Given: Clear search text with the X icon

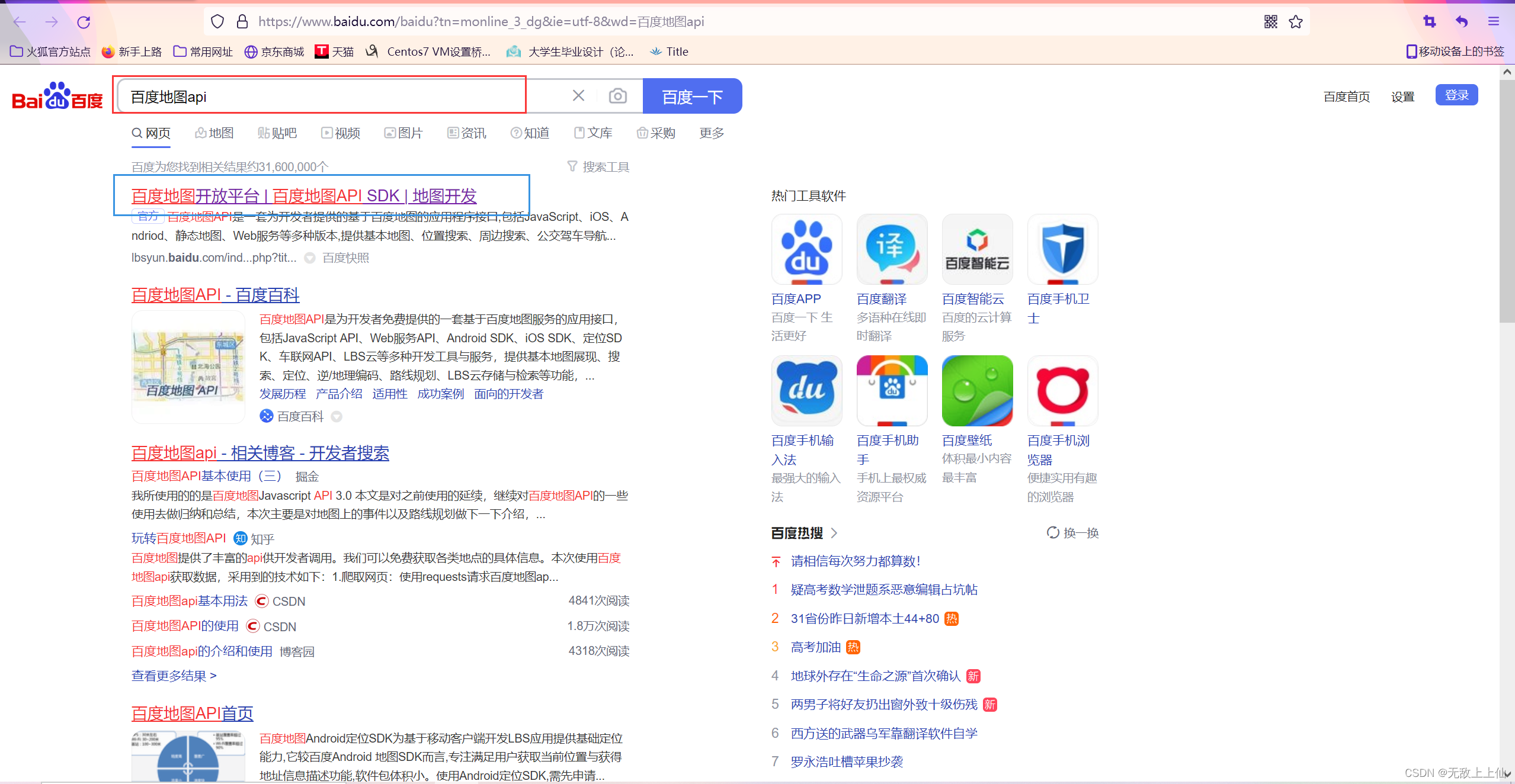Looking at the screenshot, I should click(578, 96).
